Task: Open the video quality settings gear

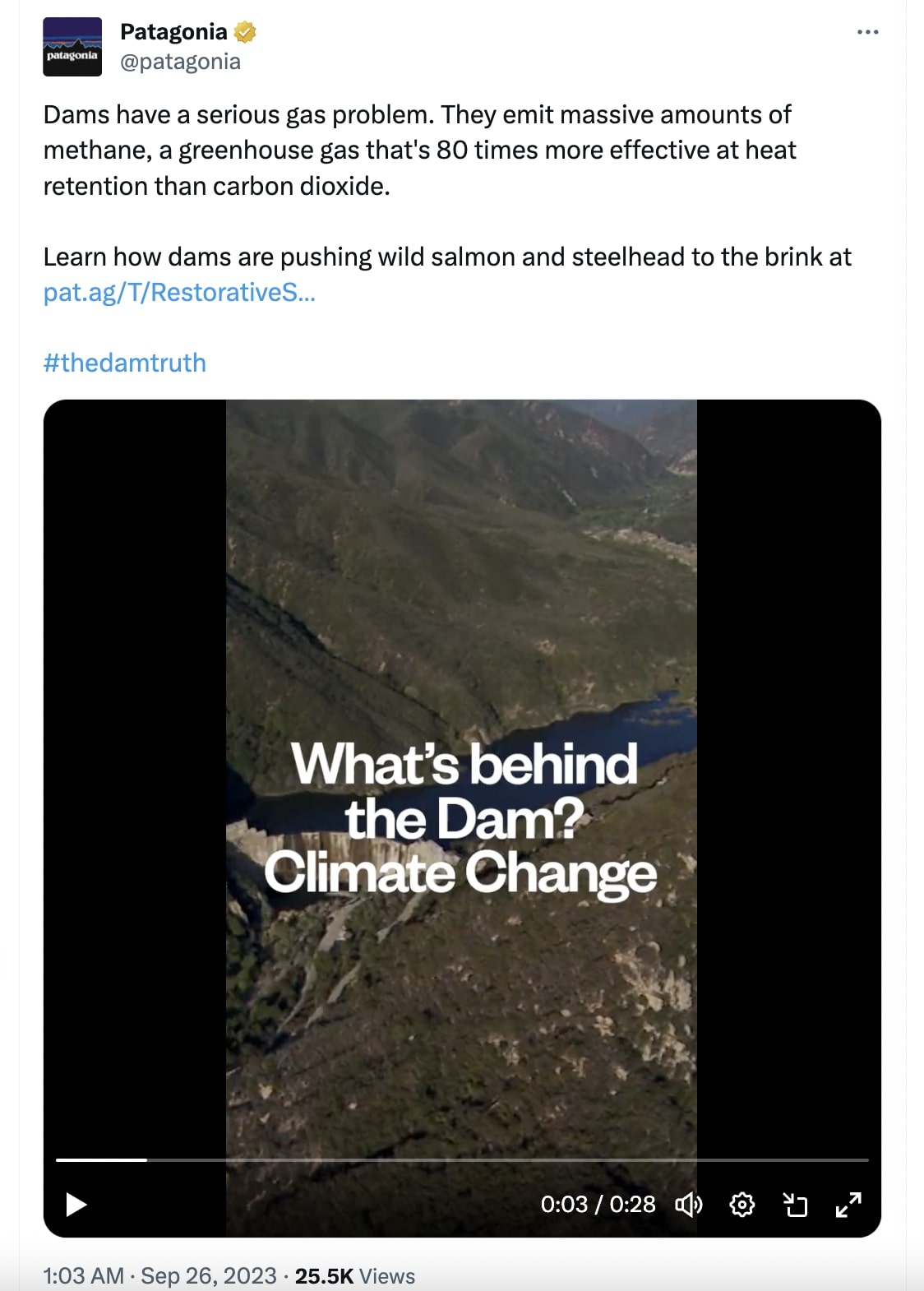Action: click(742, 1205)
